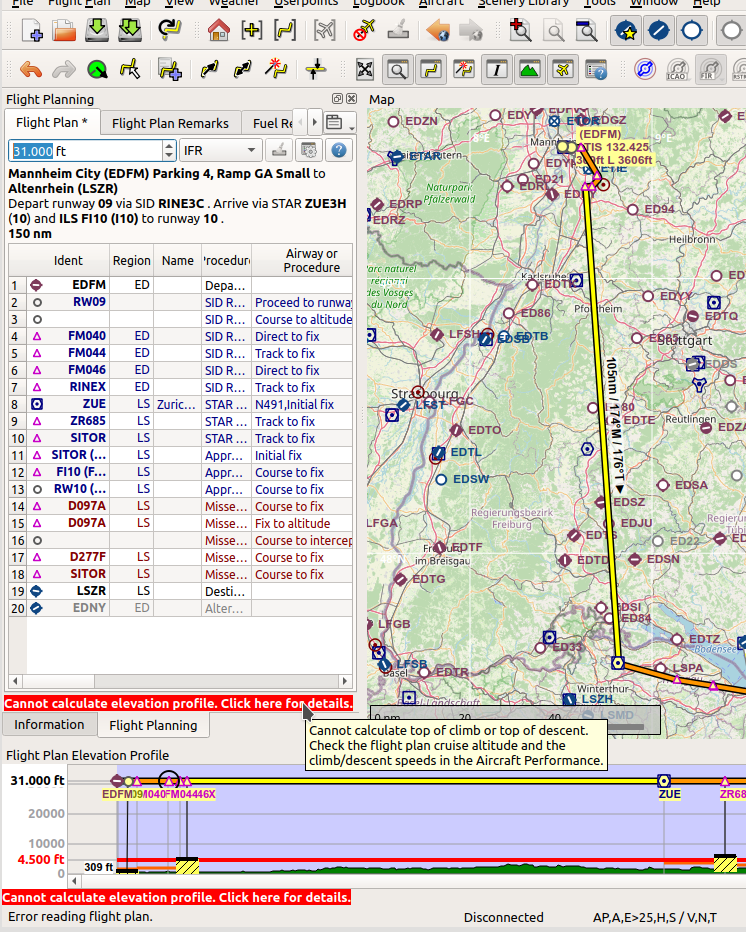This screenshot has height=932, width=746.
Task: Go to the home view via house icon
Action: point(218,30)
